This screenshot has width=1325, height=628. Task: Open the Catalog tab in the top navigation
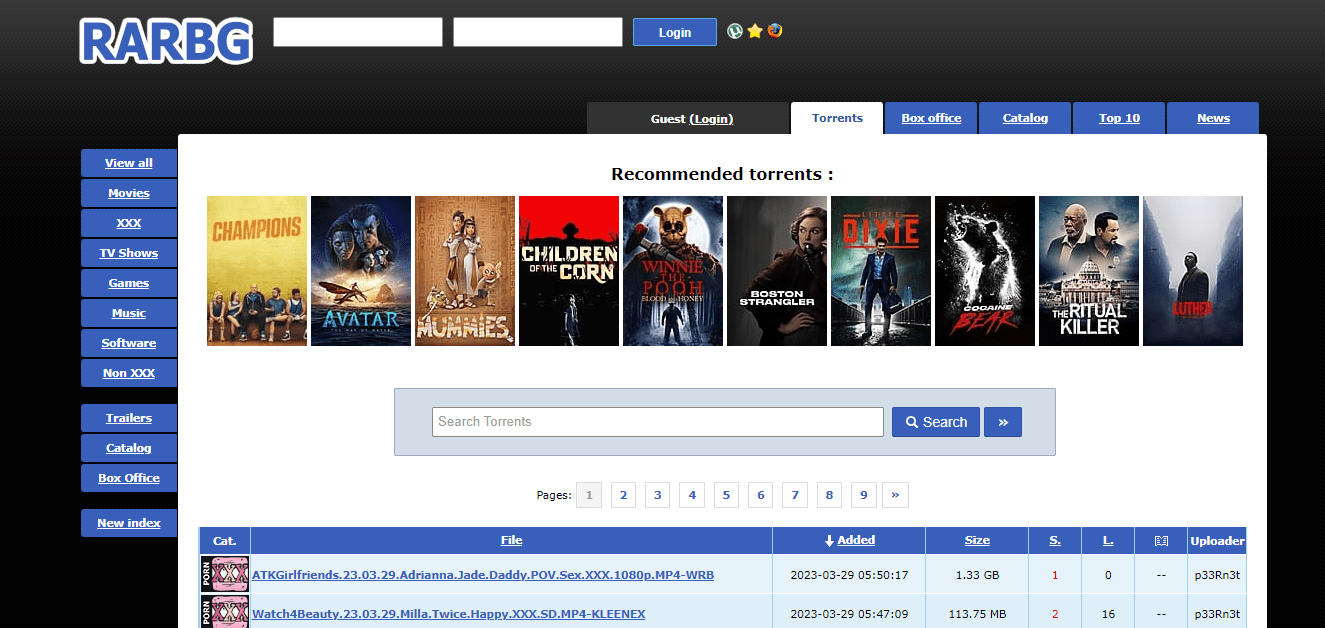click(1025, 118)
